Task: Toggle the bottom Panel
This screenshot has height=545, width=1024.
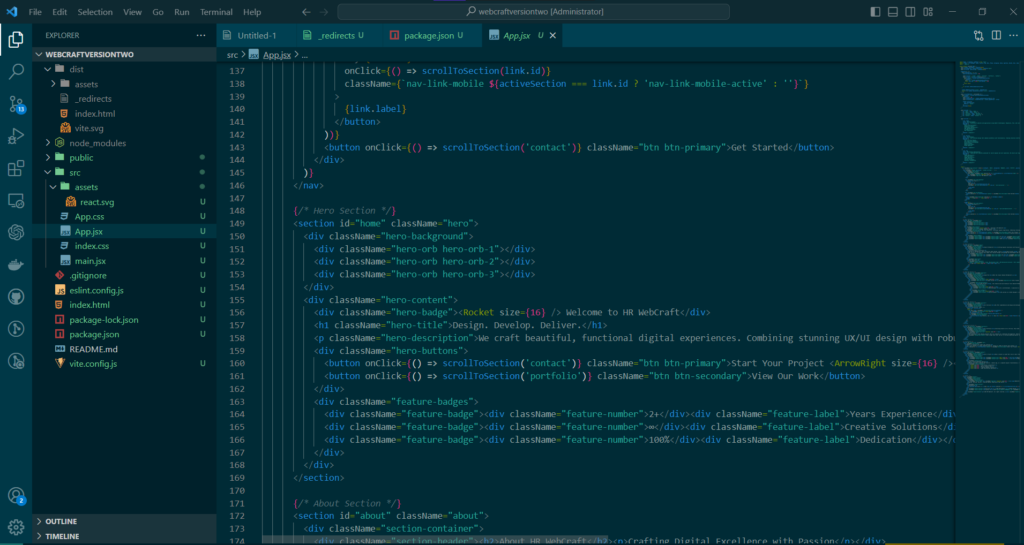Action: pyautogui.click(x=893, y=12)
